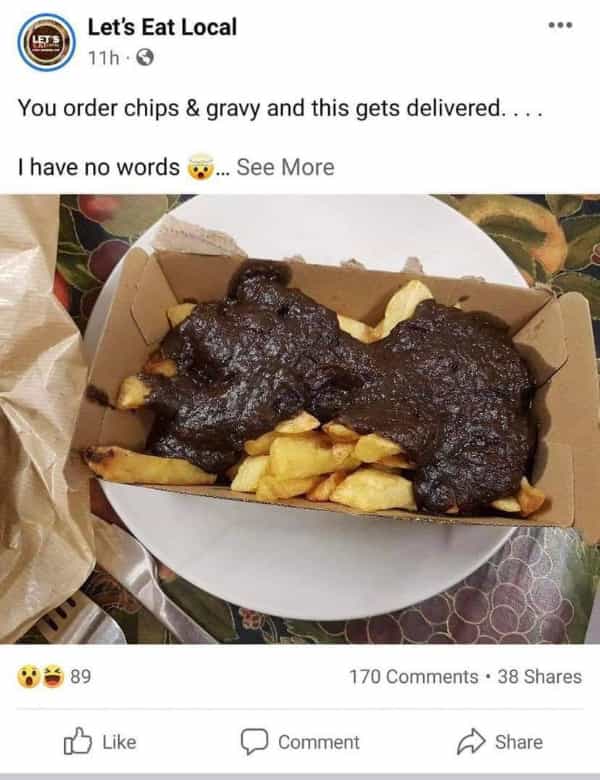Click the laughing reaction emoji icon
The height and width of the screenshot is (780, 600).
click(x=53, y=677)
